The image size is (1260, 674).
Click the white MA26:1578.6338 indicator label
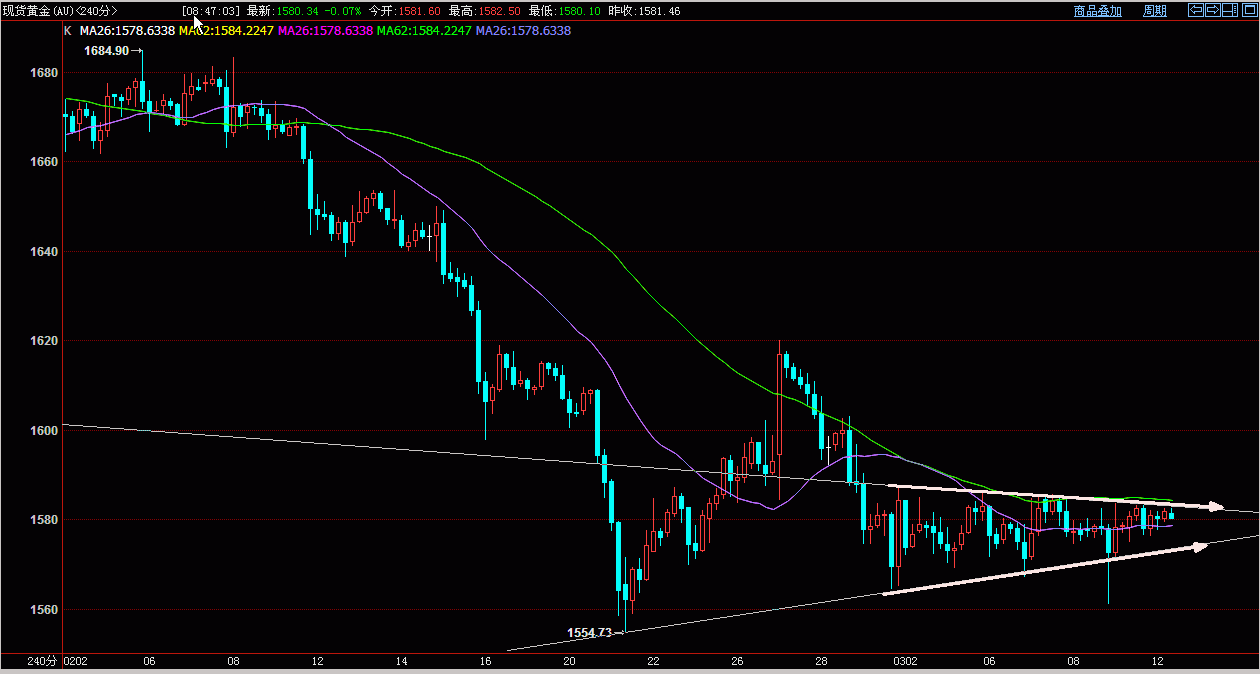(x=127, y=31)
